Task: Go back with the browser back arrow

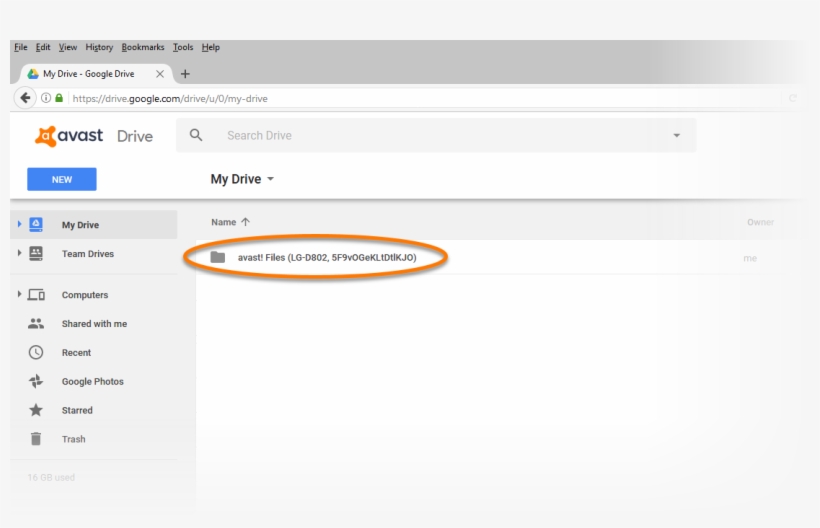Action: pyautogui.click(x=25, y=98)
